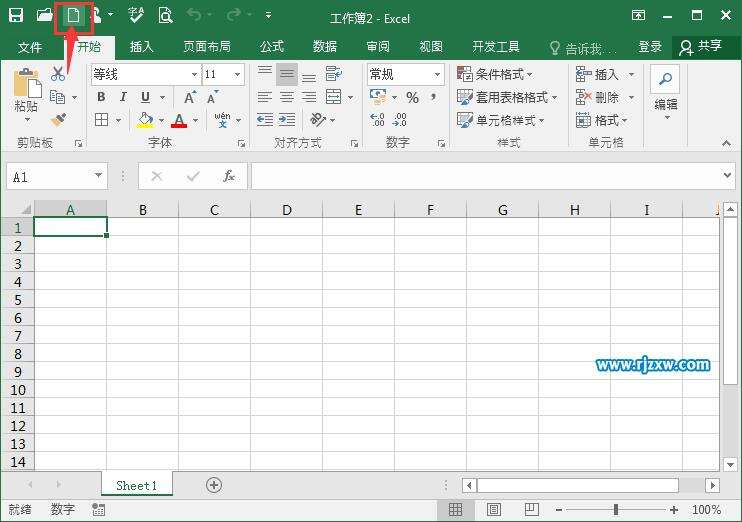Click the Increase font size icon
This screenshot has height=522, width=742.
[x=190, y=97]
